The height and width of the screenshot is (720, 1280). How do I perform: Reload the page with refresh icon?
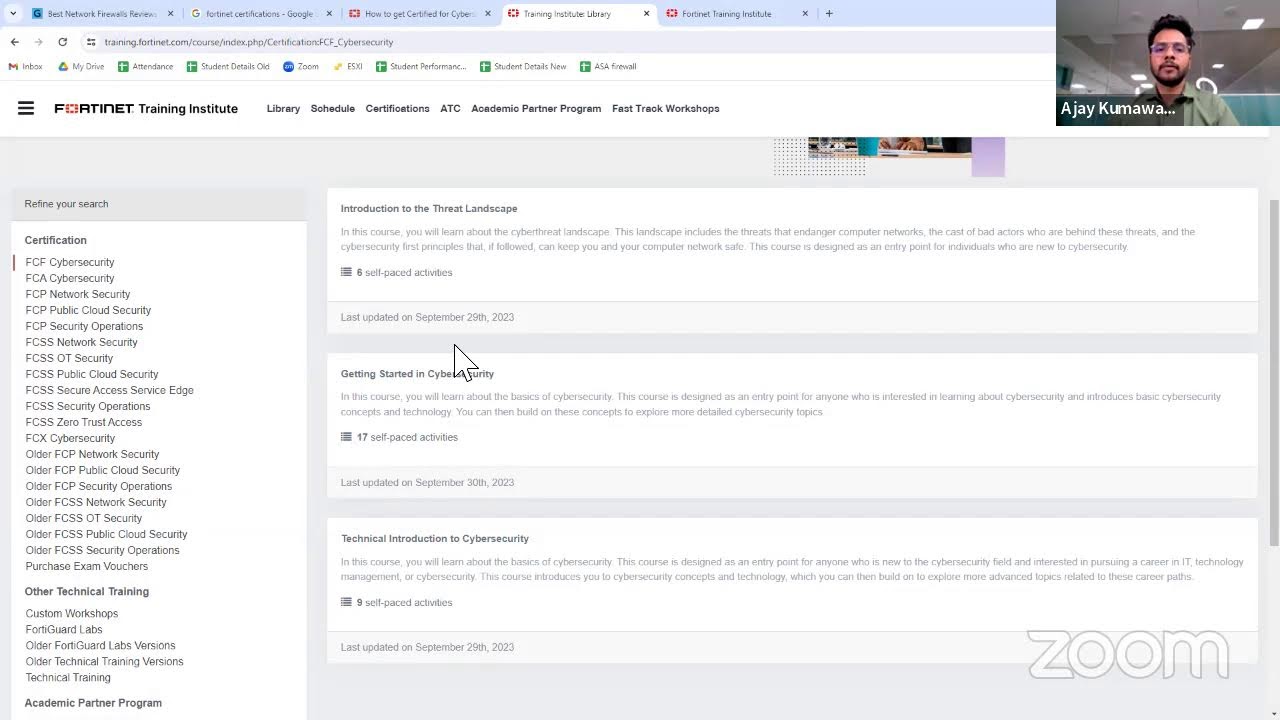tap(62, 42)
